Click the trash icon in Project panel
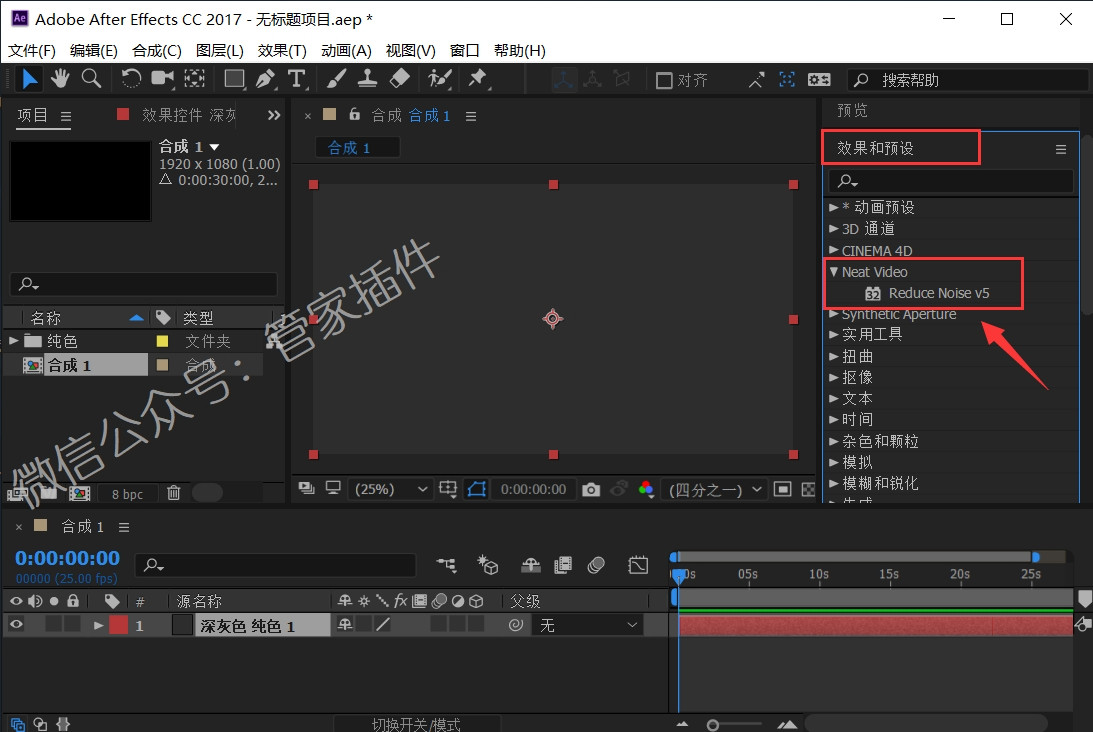Screen dimensions: 1093x732 pos(174,493)
